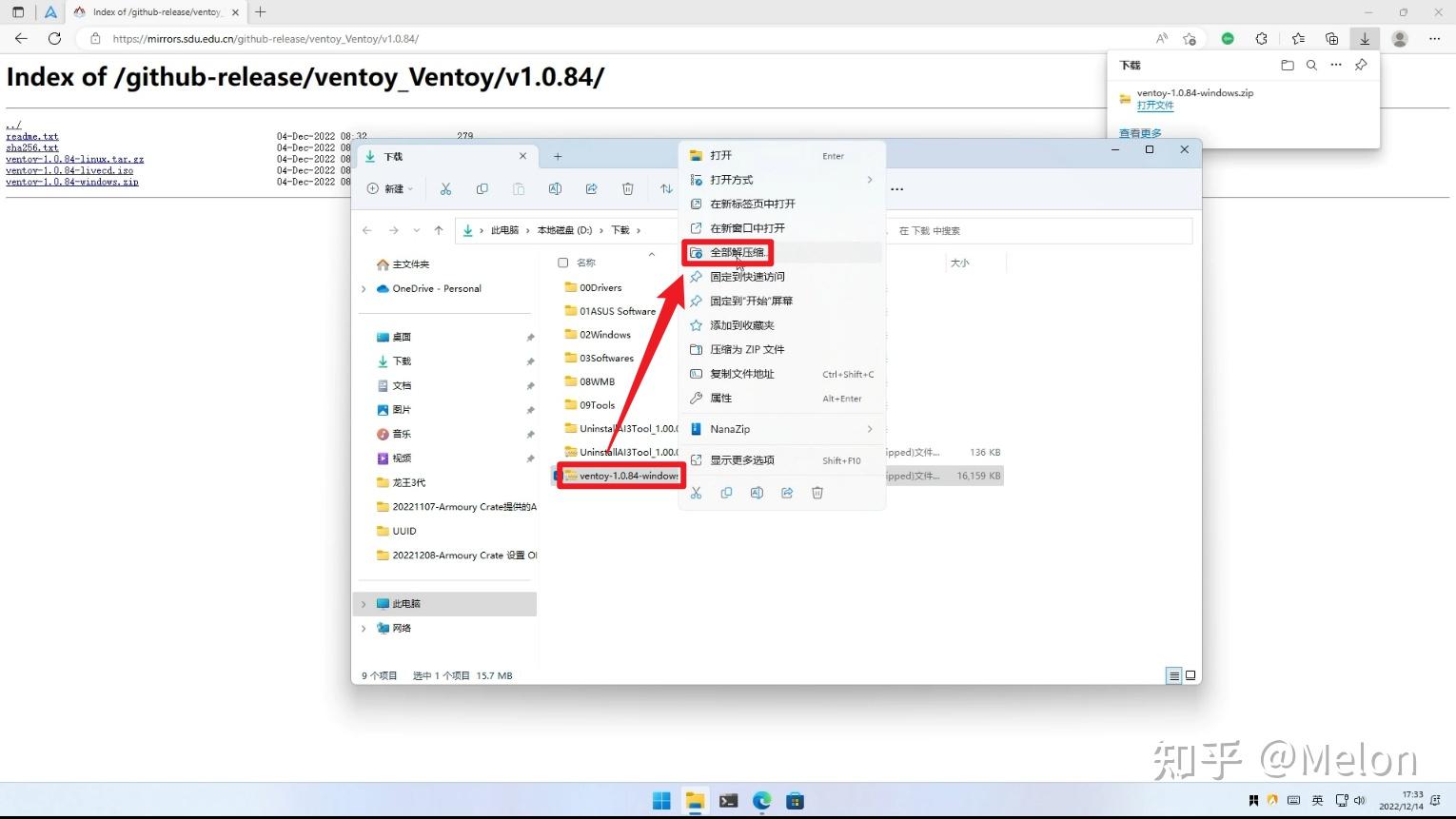Image resolution: width=1456 pixels, height=819 pixels.
Task: Select the Cut icon in File Explorer toolbar
Action: (445, 188)
